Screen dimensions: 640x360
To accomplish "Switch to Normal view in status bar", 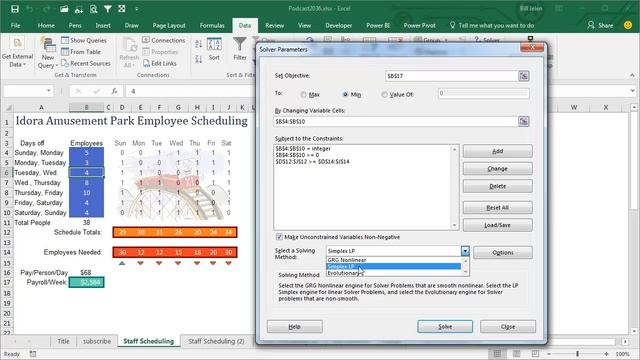I will [x=497, y=354].
